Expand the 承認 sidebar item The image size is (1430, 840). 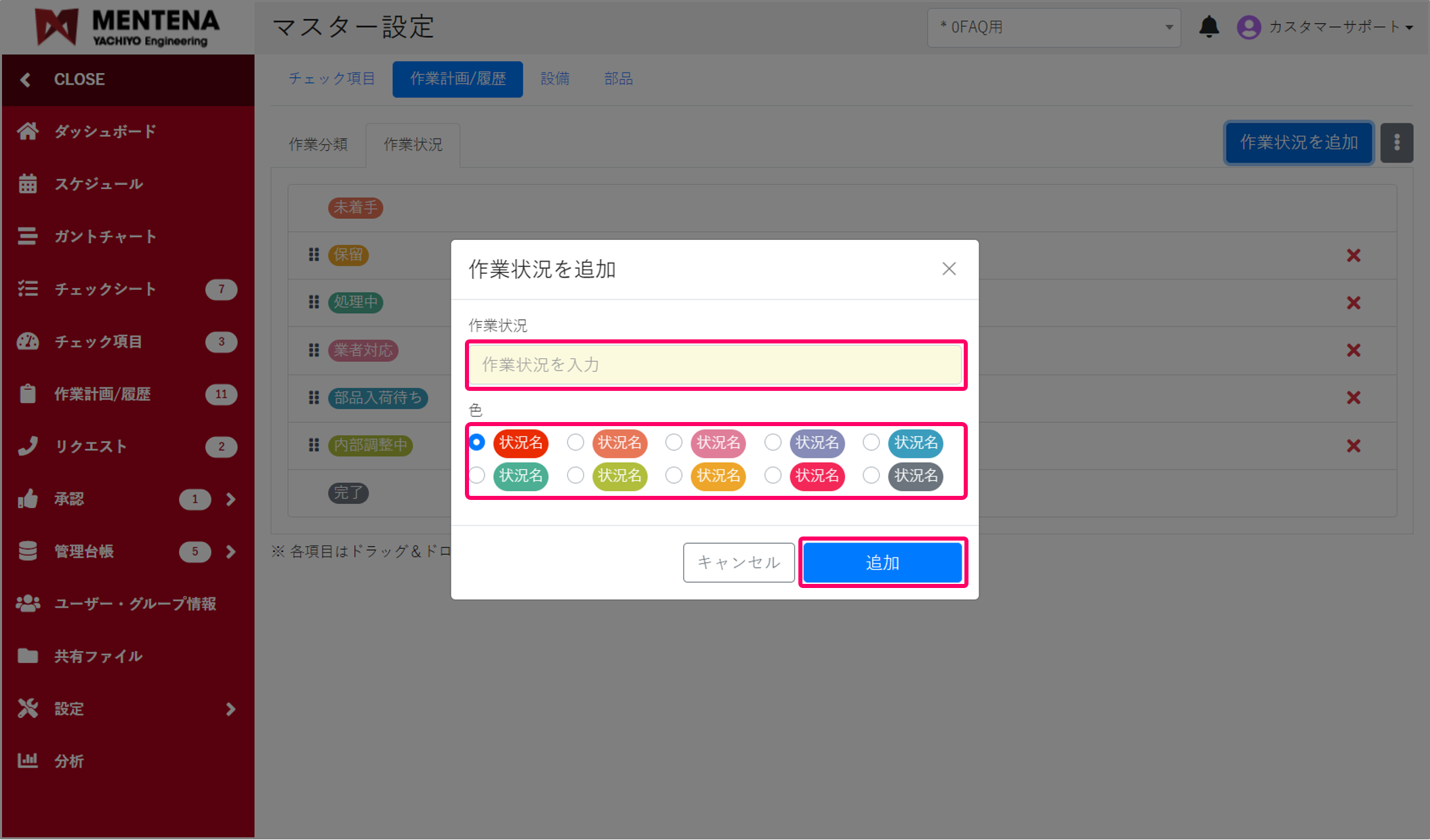pos(230,499)
